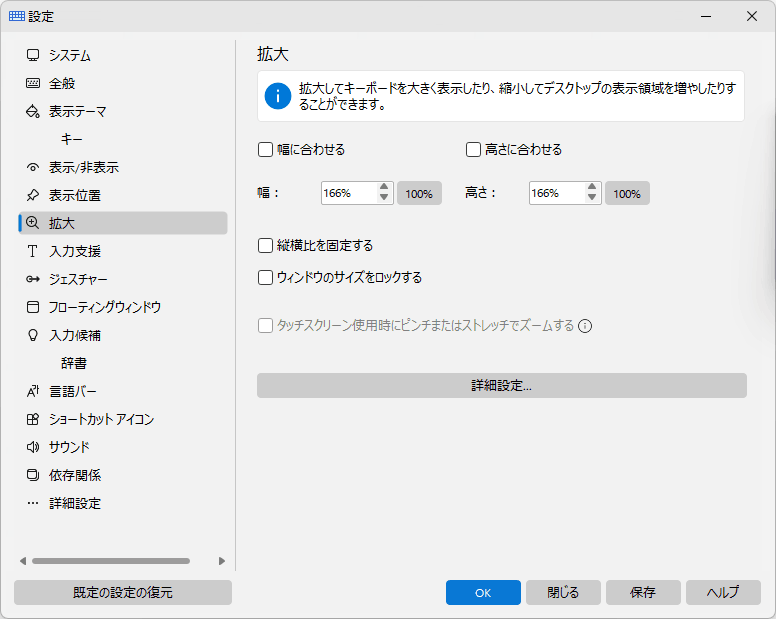Click the 表示/非表示 eye icon

pyautogui.click(x=33, y=167)
